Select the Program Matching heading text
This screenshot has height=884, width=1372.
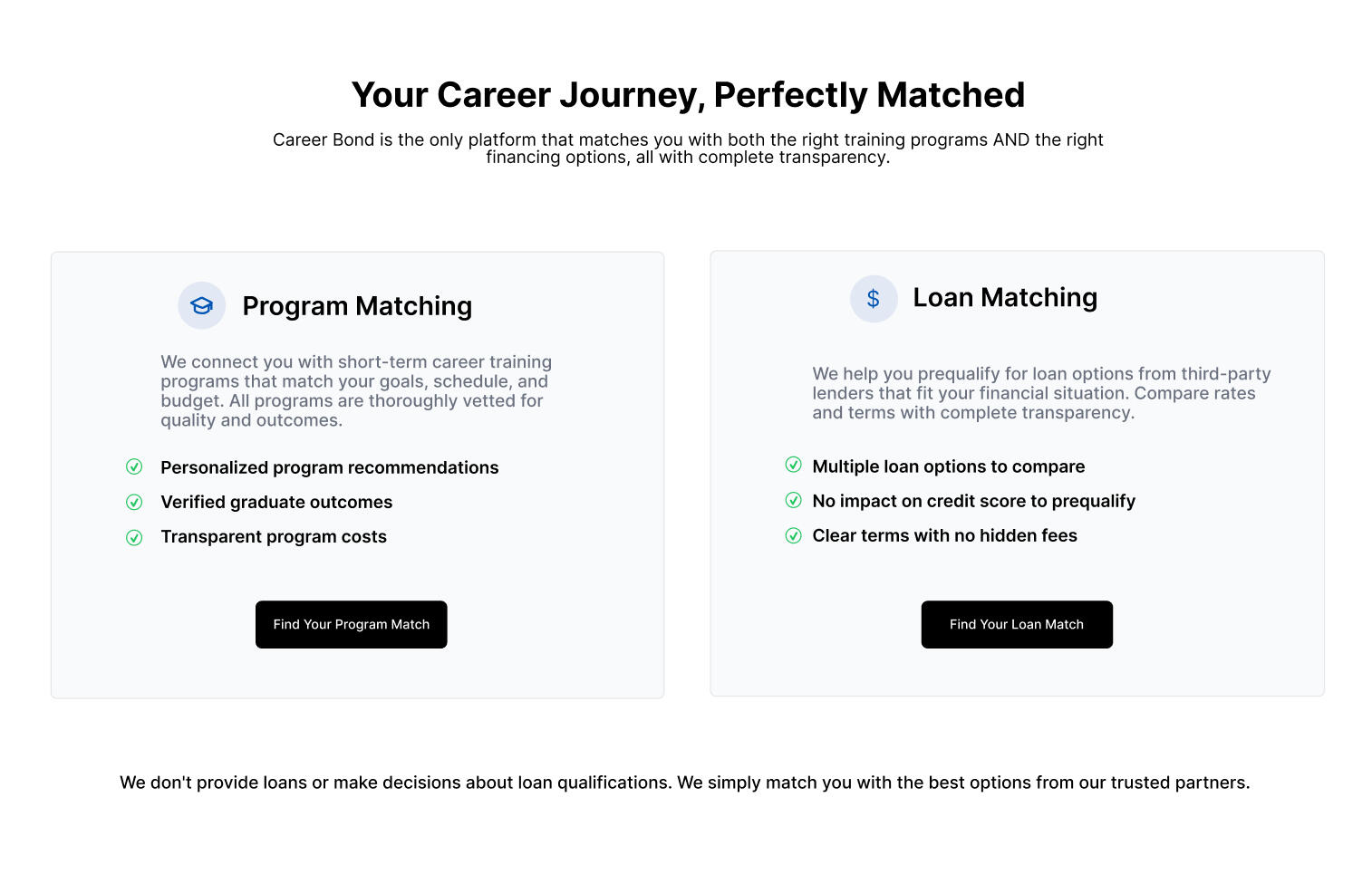click(357, 306)
